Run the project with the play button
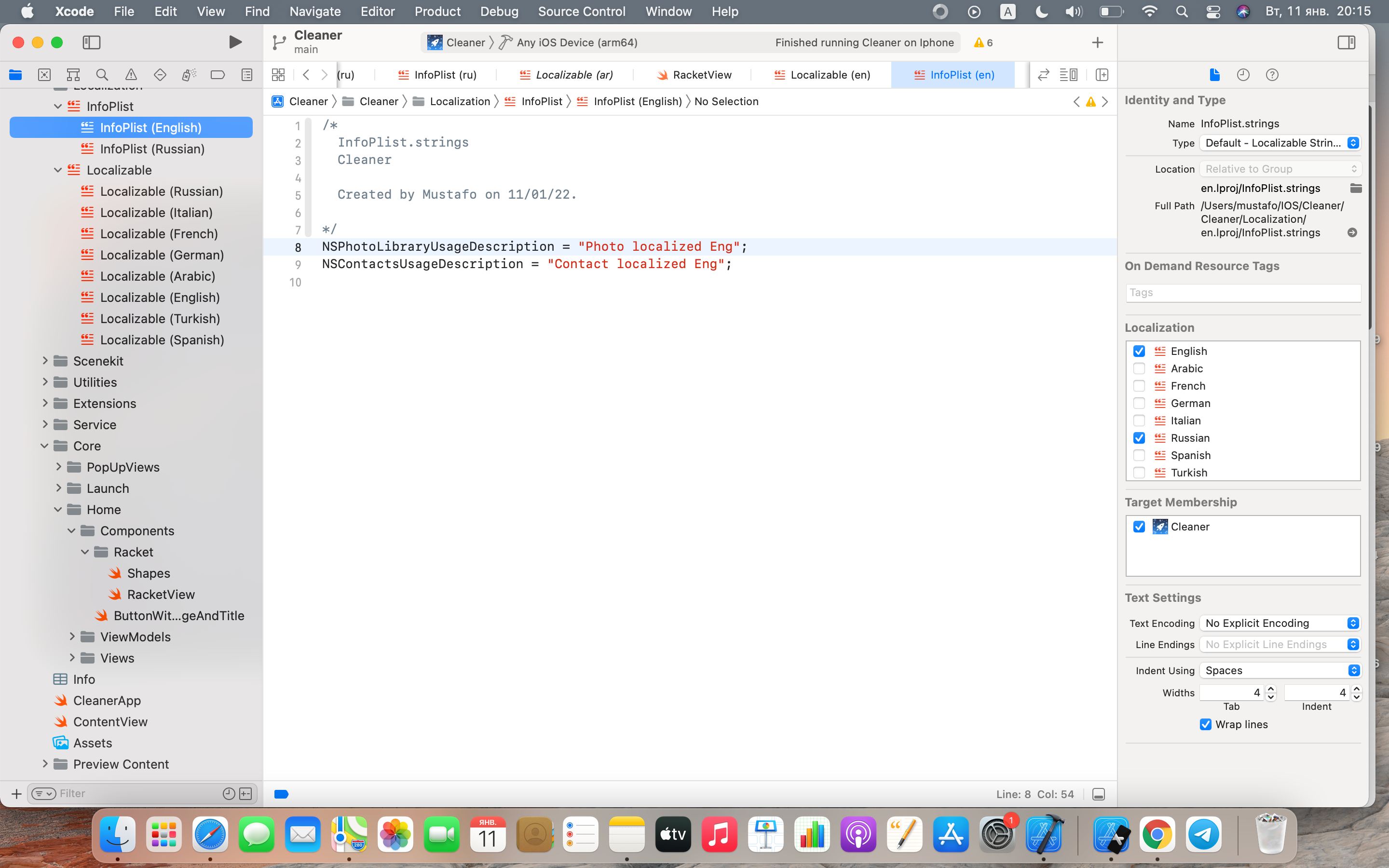Screen dimensions: 1389x868 point(235,42)
